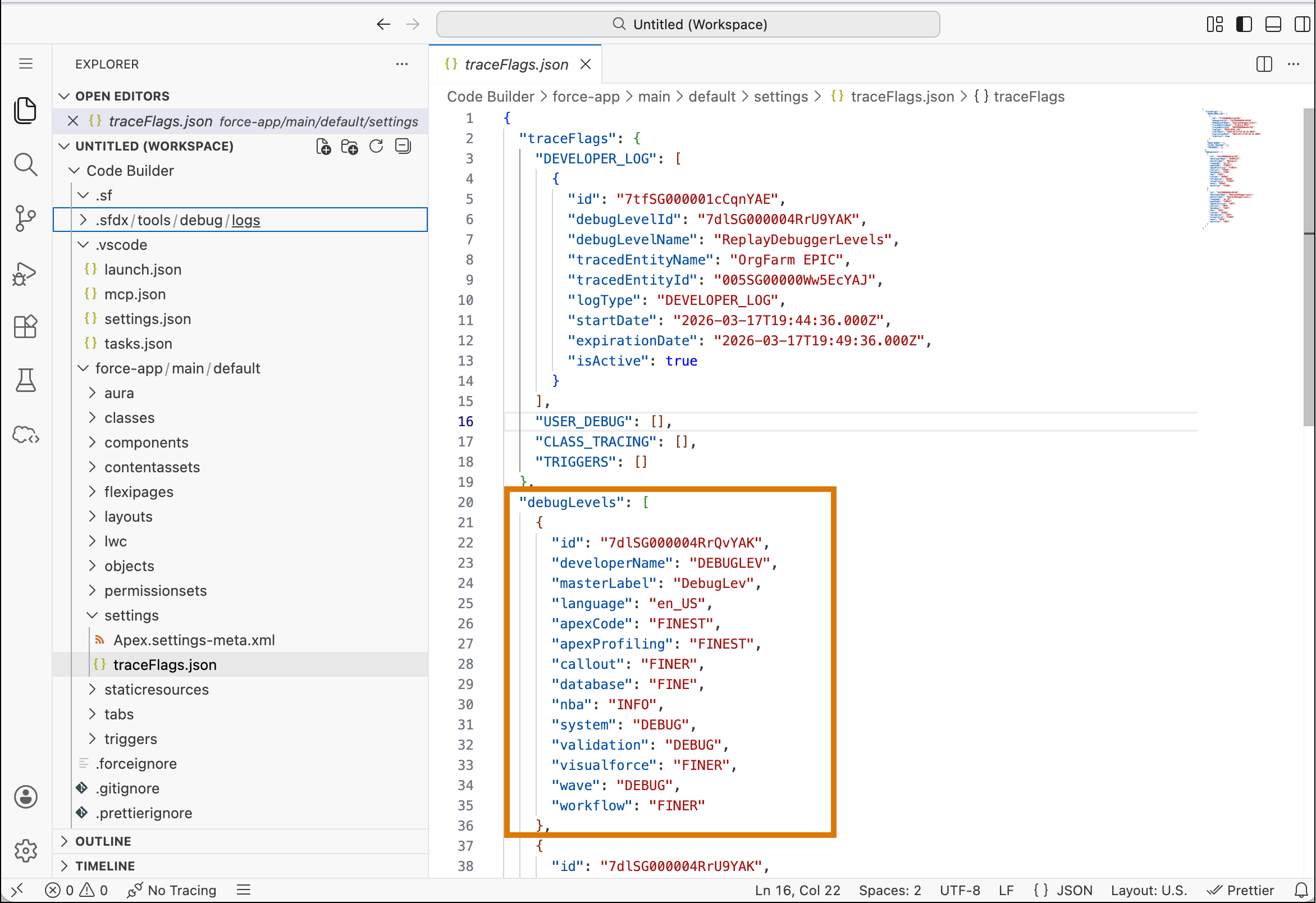Go back with the navigation arrow
The width and height of the screenshot is (1316, 903).
click(383, 24)
